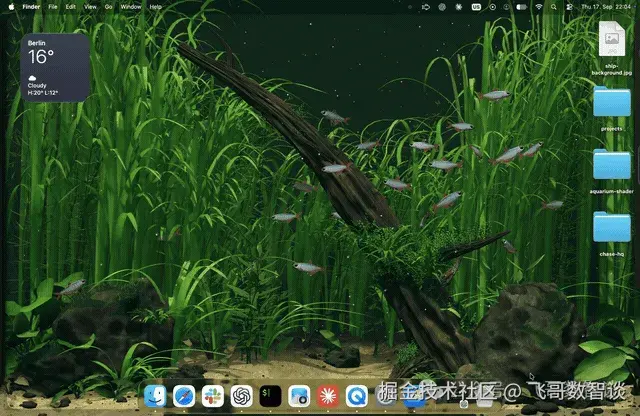Screen dimensions: 640x416
Task: Open the Apple menu
Action: click(x=11, y=7)
